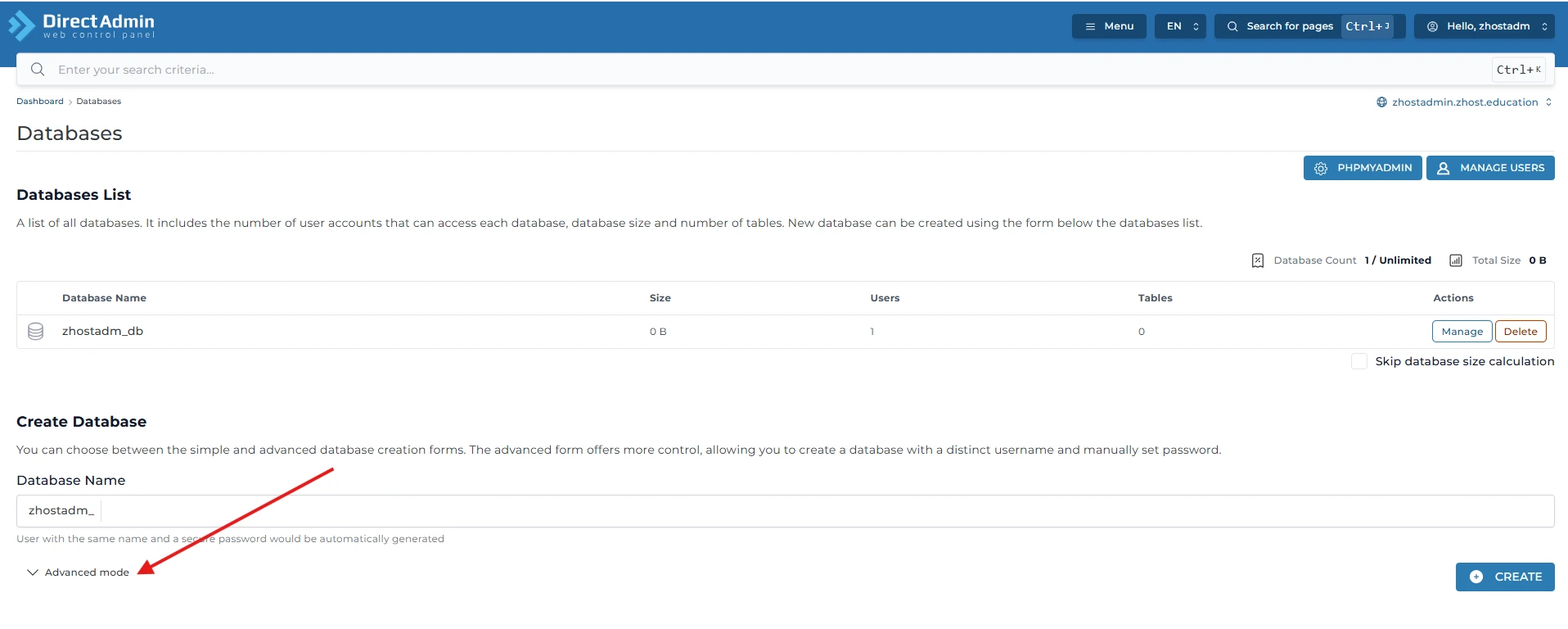Open the Hello, zhostadm user menu
The image size is (1568, 629).
pyautogui.click(x=1485, y=26)
